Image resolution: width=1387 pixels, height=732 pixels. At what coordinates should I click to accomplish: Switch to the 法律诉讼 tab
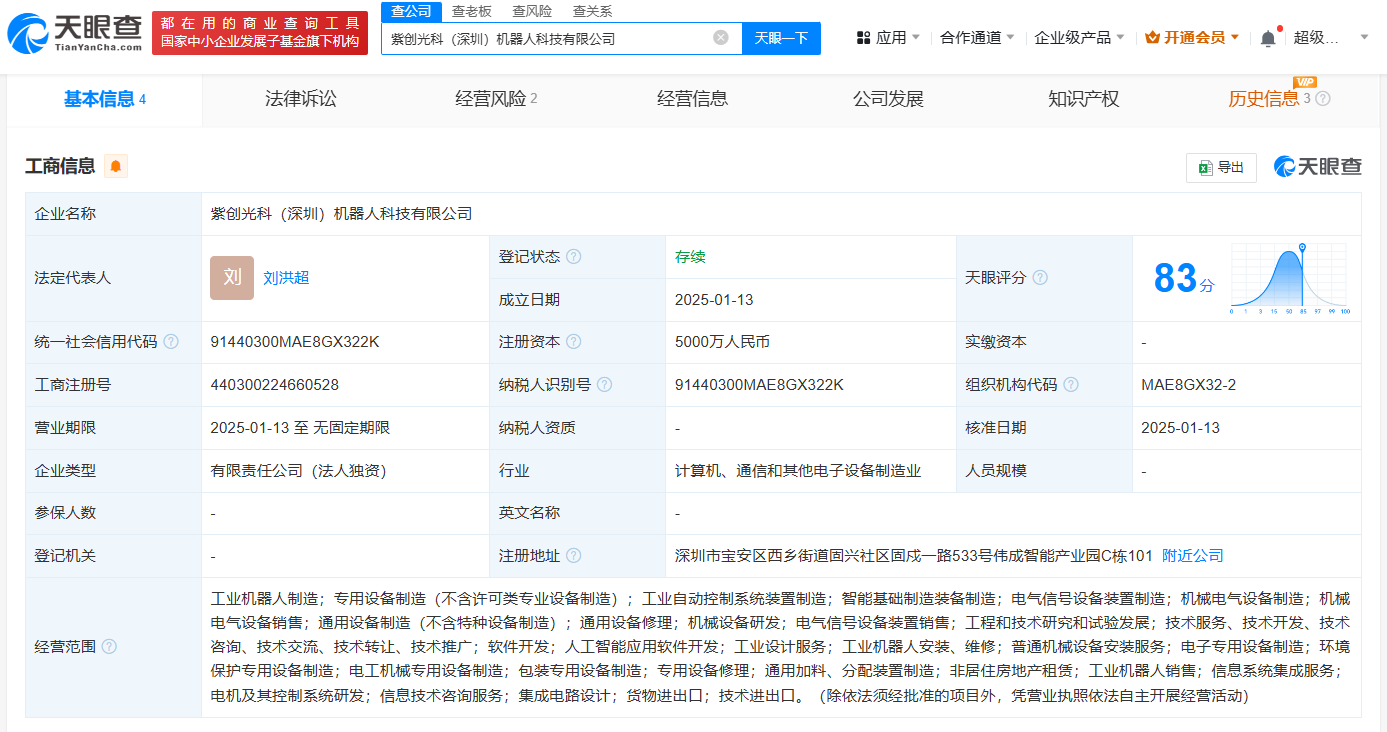(301, 99)
